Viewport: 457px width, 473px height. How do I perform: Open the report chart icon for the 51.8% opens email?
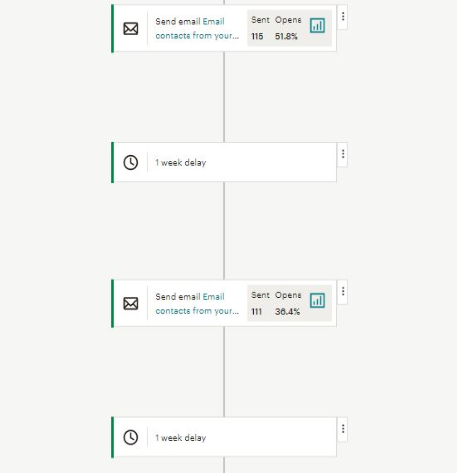click(x=317, y=25)
